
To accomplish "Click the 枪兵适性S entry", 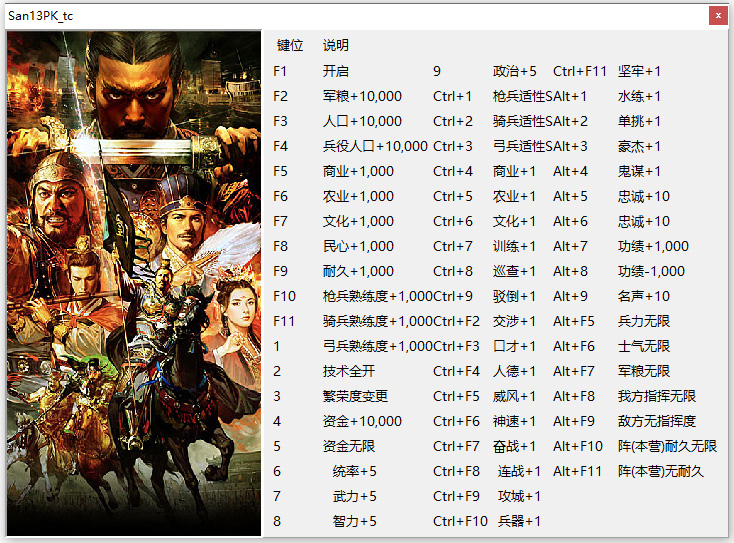I will [x=522, y=96].
